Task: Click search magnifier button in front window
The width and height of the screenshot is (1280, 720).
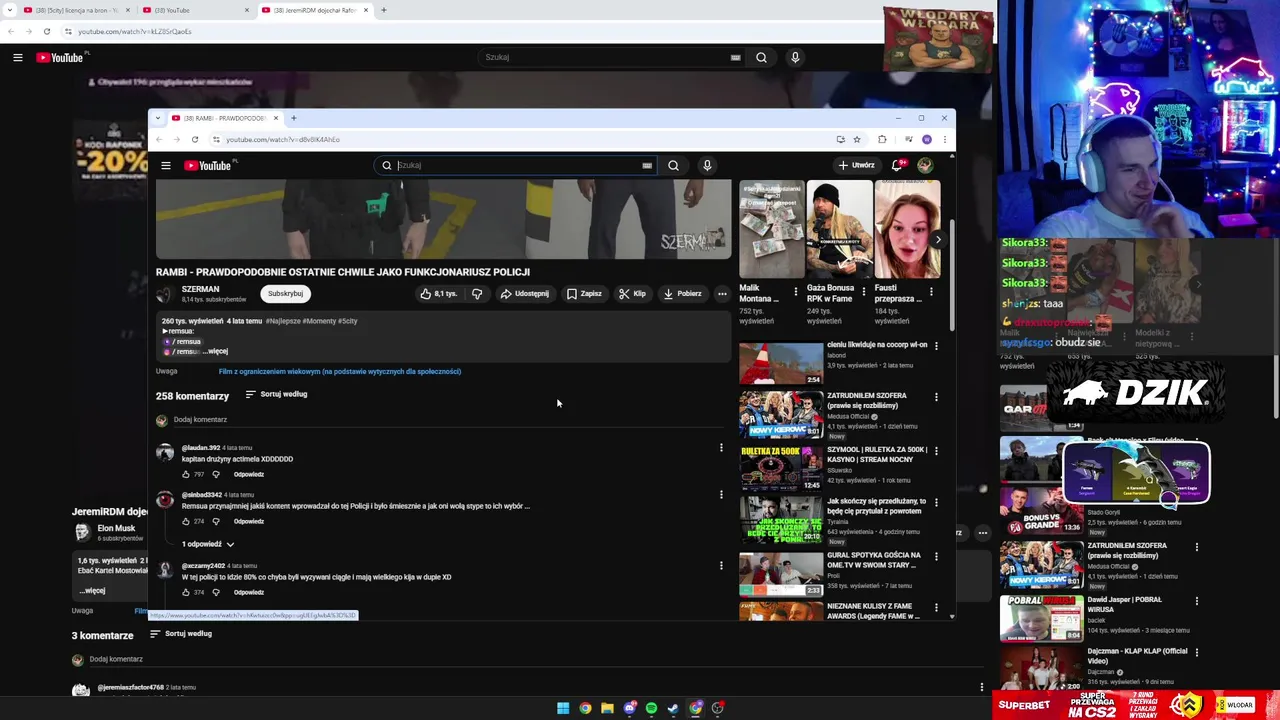Action: [673, 166]
